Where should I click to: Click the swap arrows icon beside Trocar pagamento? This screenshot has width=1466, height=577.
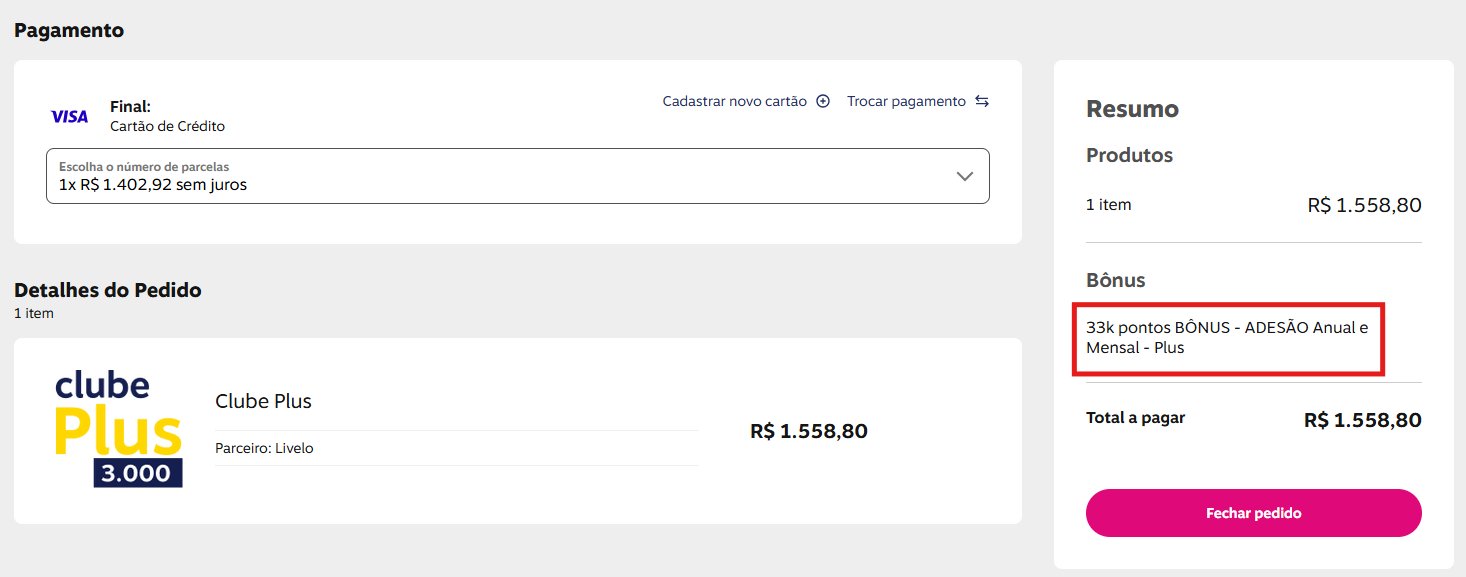click(982, 101)
